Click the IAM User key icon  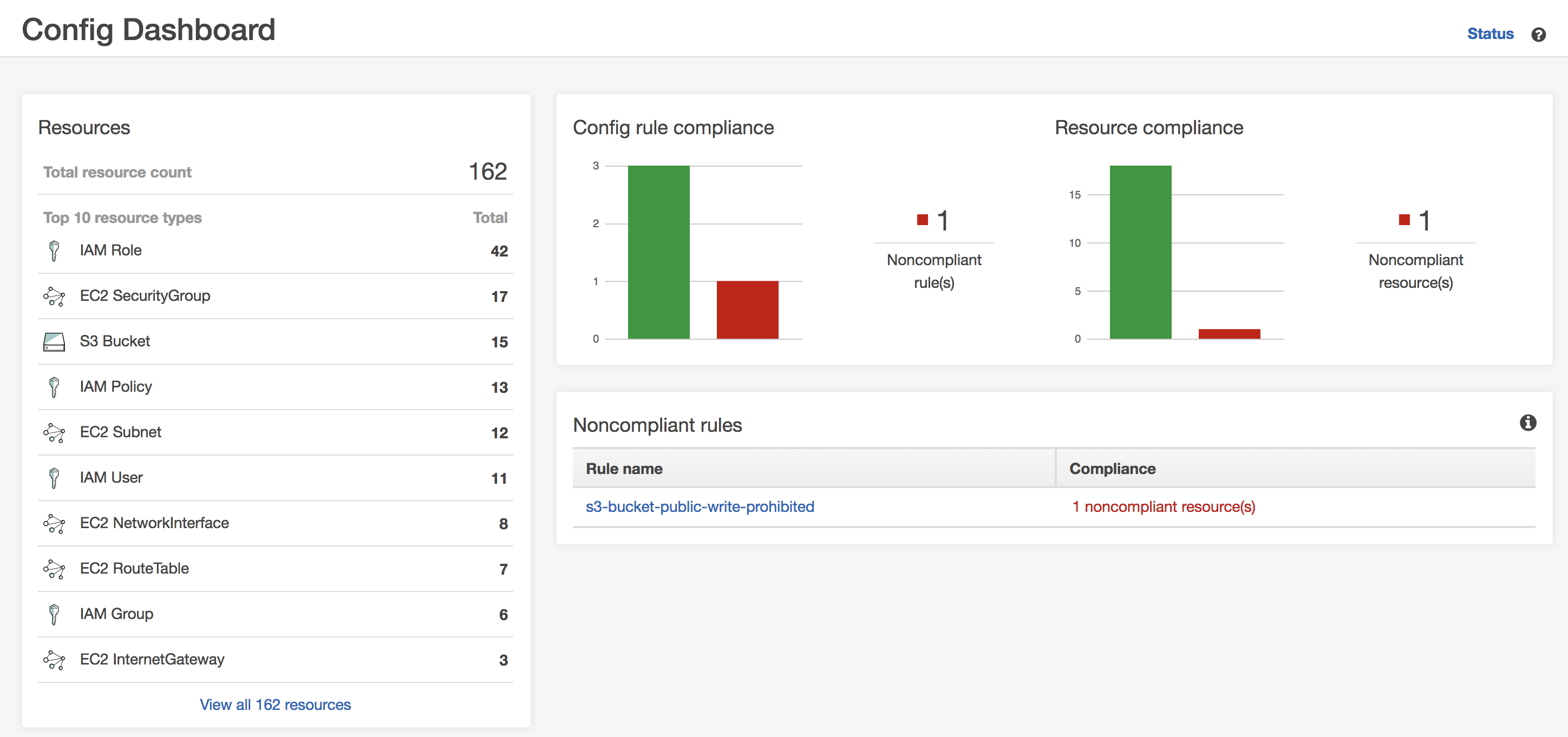click(54, 478)
